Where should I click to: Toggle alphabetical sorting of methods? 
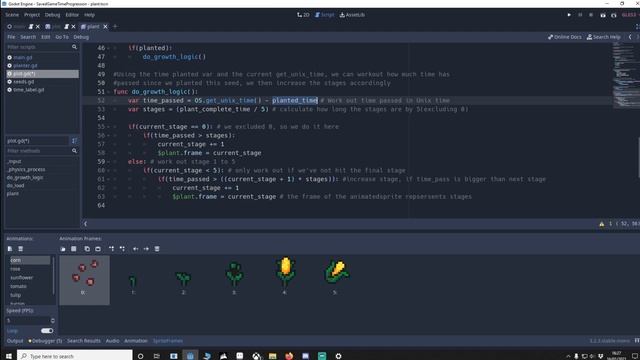coord(74,141)
